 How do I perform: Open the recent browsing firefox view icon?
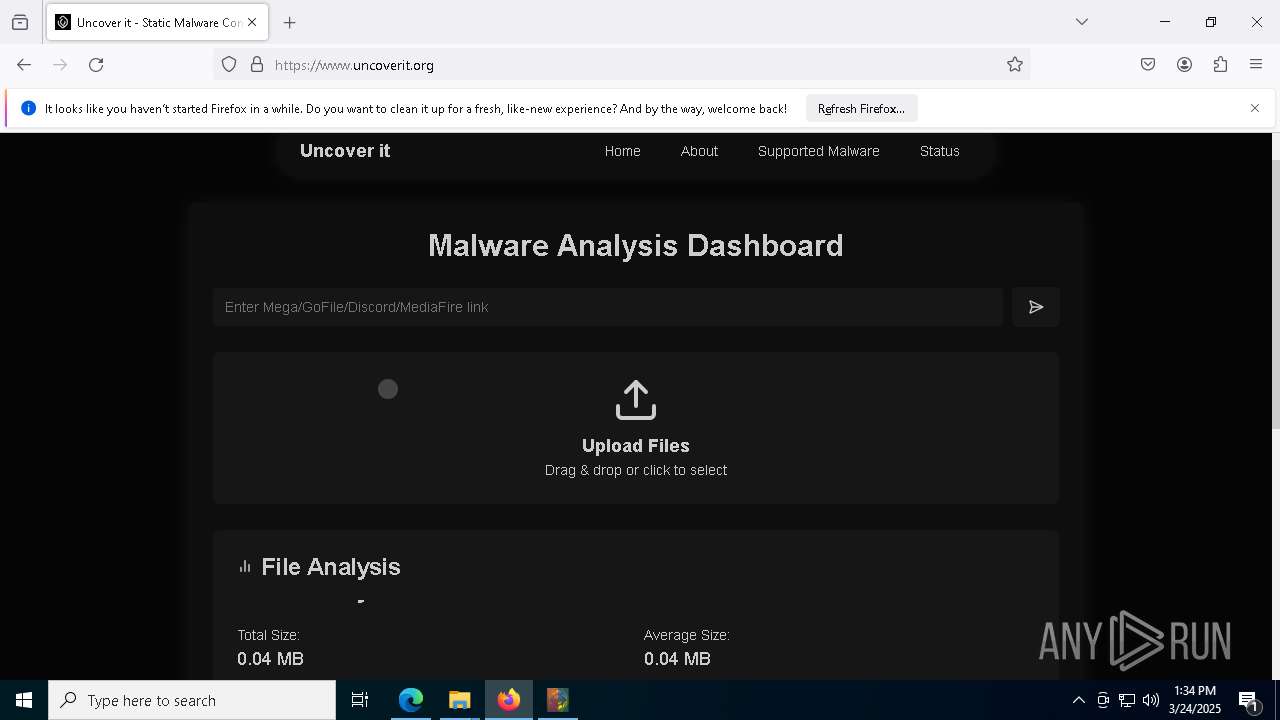click(20, 22)
